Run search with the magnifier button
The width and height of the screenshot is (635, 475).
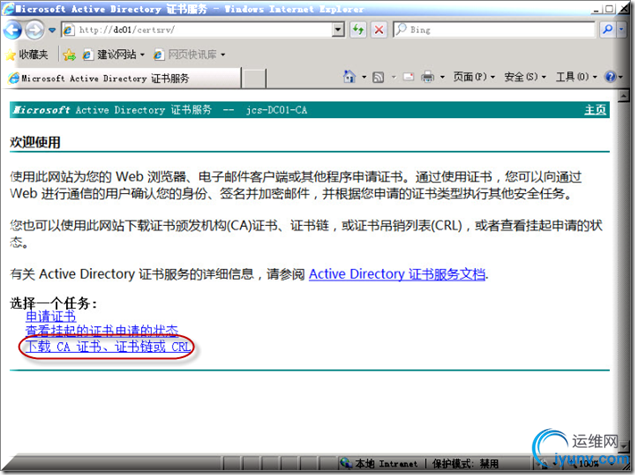(x=607, y=30)
